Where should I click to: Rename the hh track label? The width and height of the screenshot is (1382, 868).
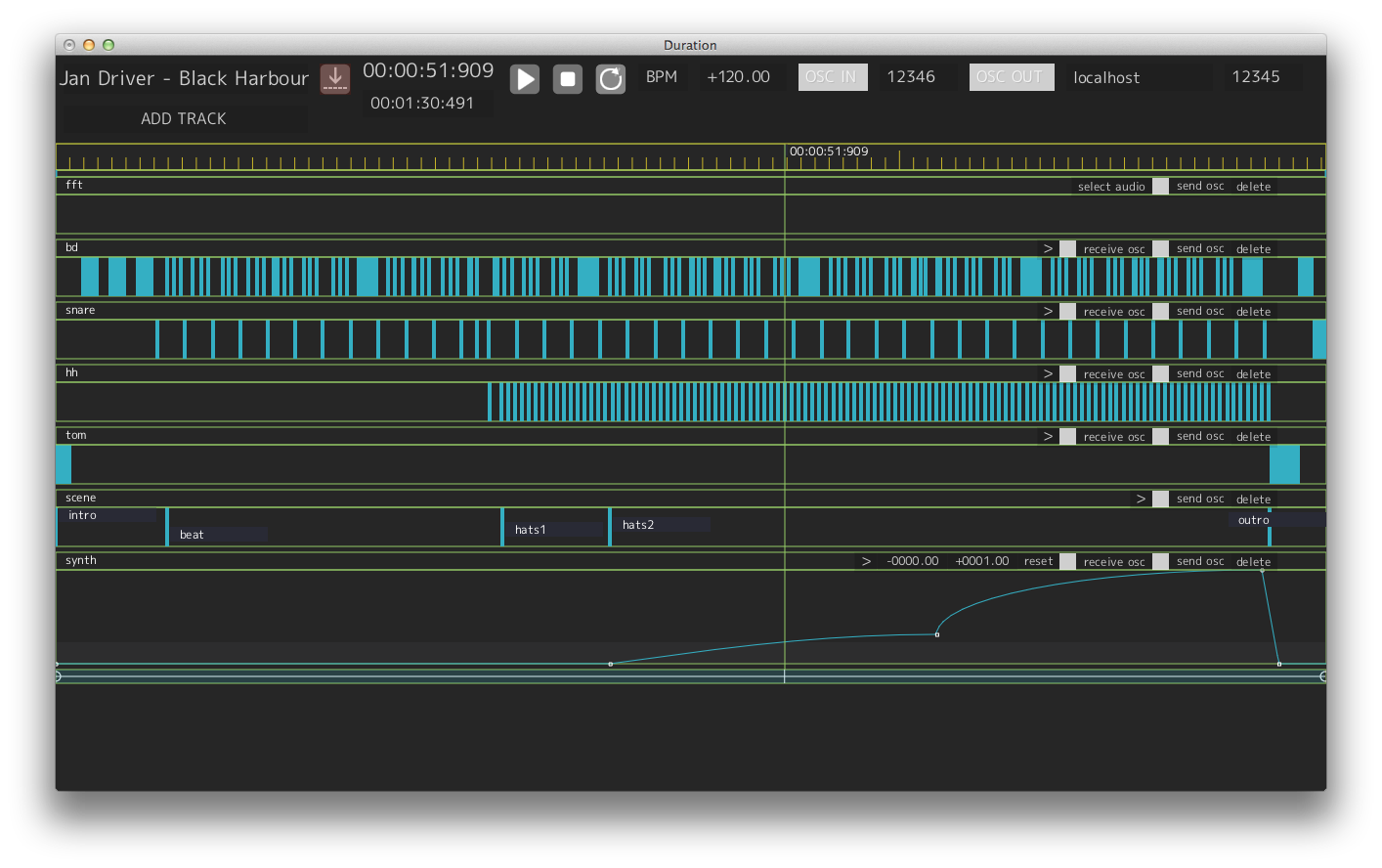pyautogui.click(x=71, y=372)
